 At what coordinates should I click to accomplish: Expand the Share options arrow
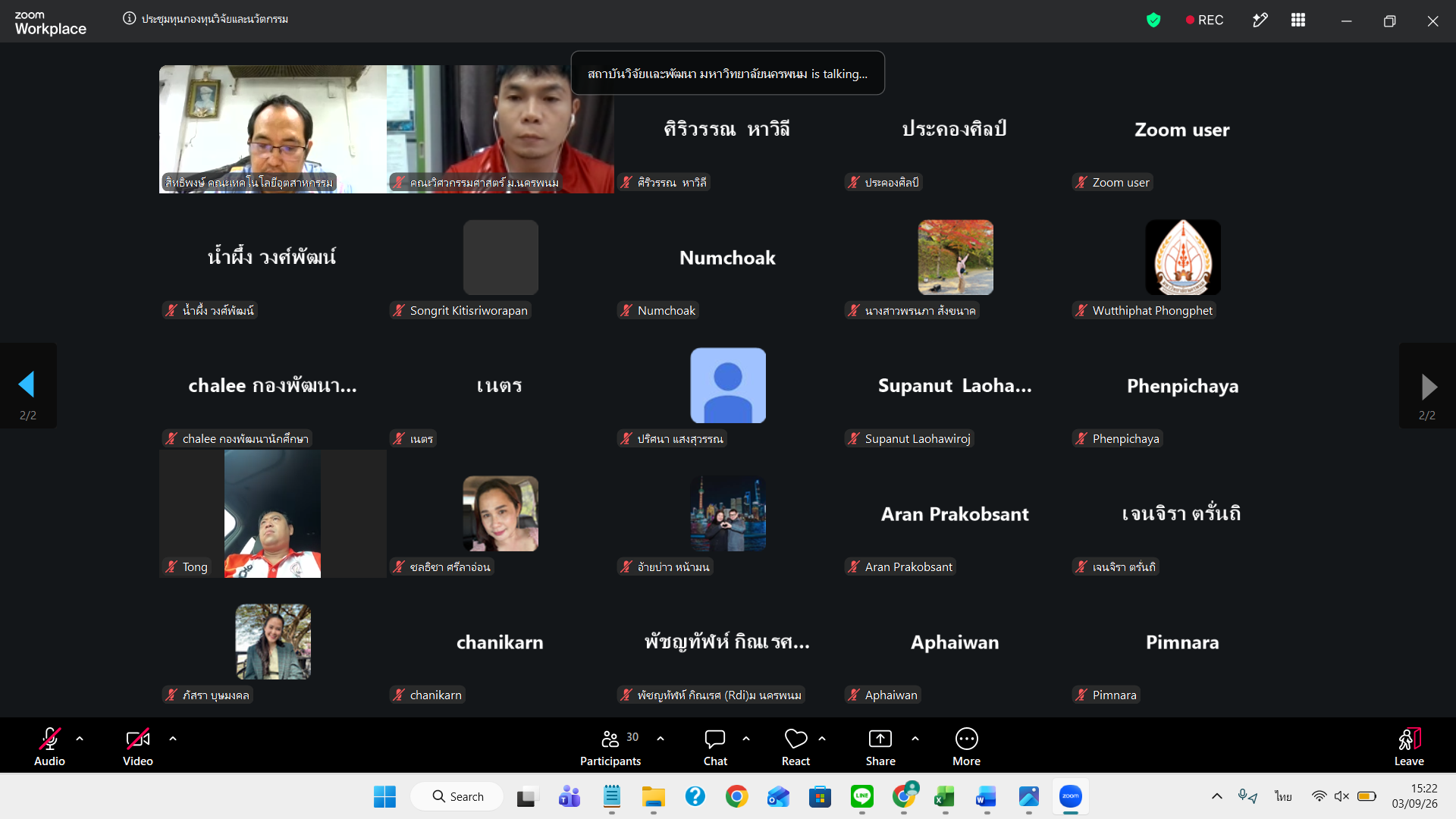click(915, 739)
